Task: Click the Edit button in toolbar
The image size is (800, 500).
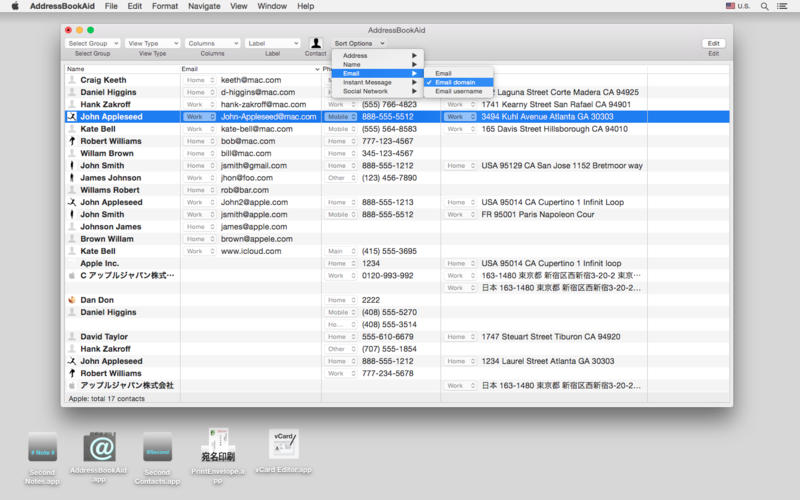Action: pyautogui.click(x=713, y=44)
